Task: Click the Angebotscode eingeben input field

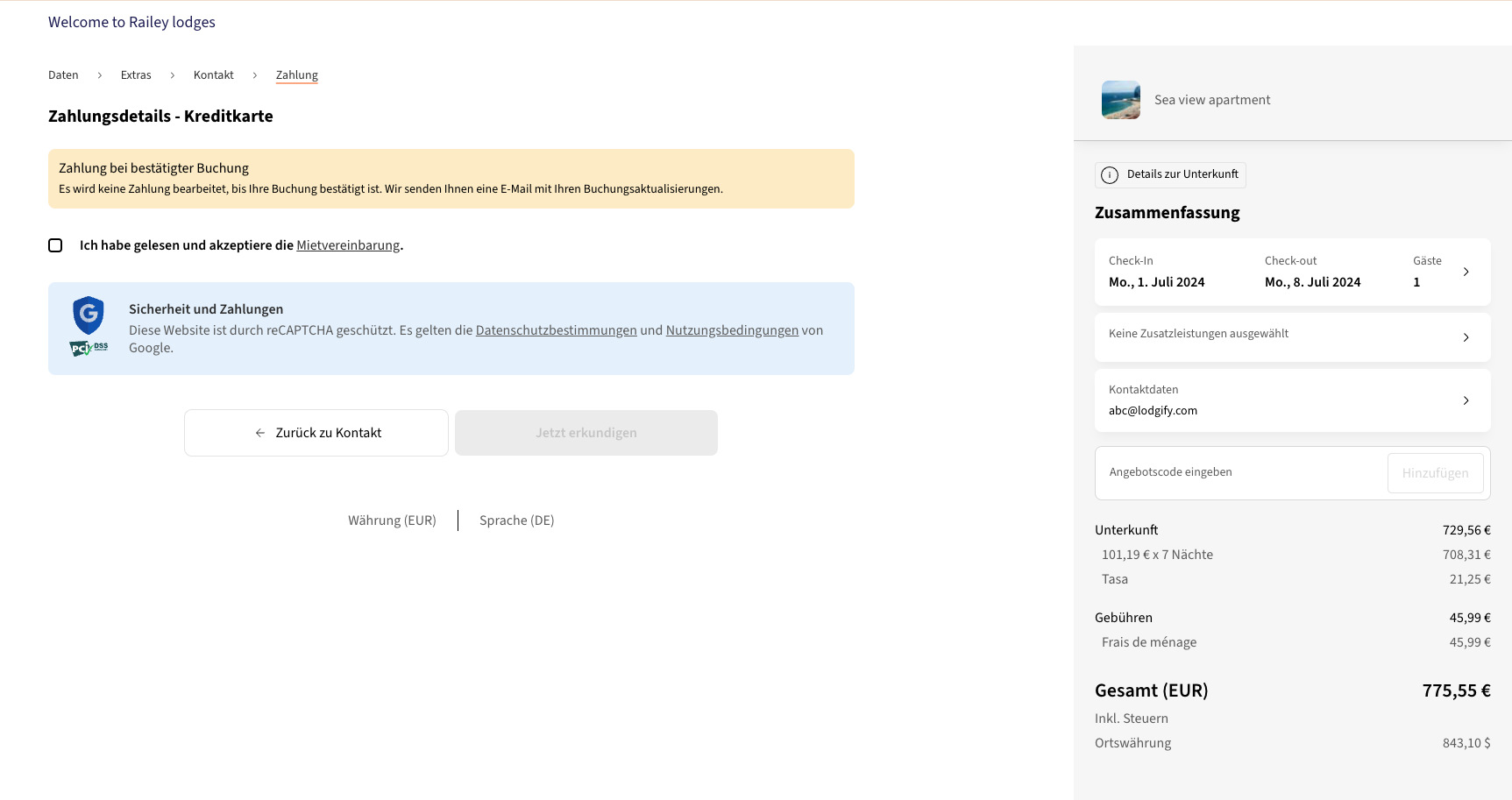Action: click(x=1227, y=472)
